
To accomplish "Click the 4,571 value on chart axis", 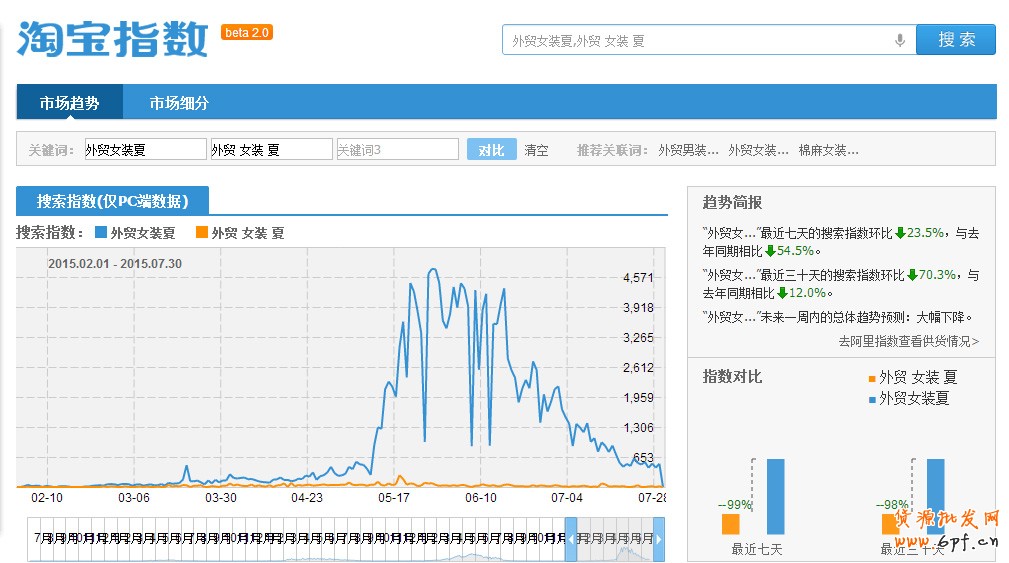I will coord(638,277).
